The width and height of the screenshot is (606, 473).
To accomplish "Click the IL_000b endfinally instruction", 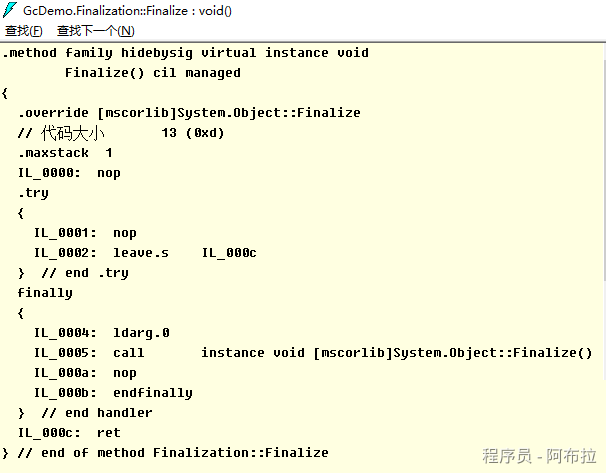I will click(x=113, y=393).
